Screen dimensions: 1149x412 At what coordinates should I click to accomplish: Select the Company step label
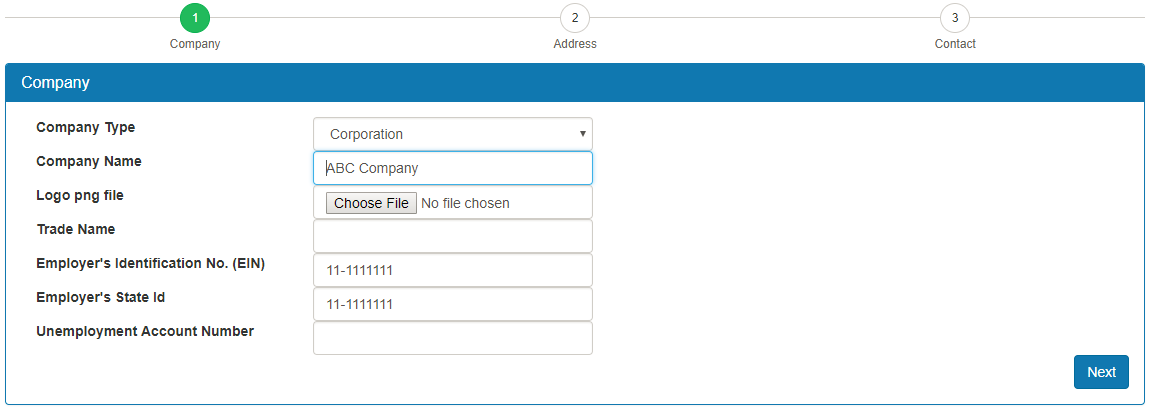195,44
